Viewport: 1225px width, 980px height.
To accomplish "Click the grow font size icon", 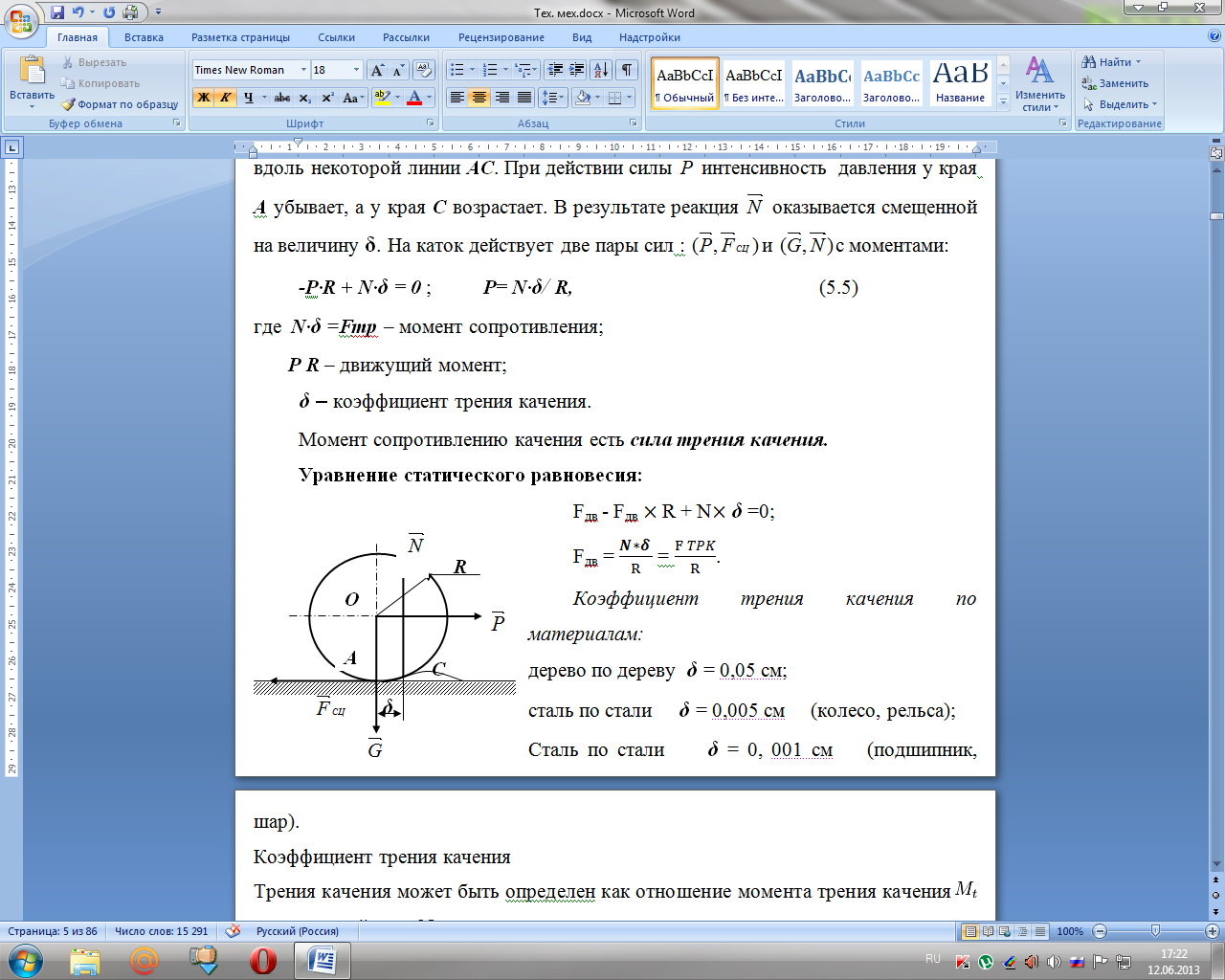I will click(x=377, y=70).
